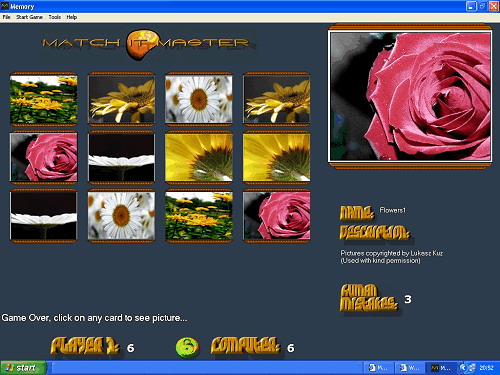Viewport: 500px width, 375px height.
Task: Switch to the first taskbar window button
Action: [378, 368]
